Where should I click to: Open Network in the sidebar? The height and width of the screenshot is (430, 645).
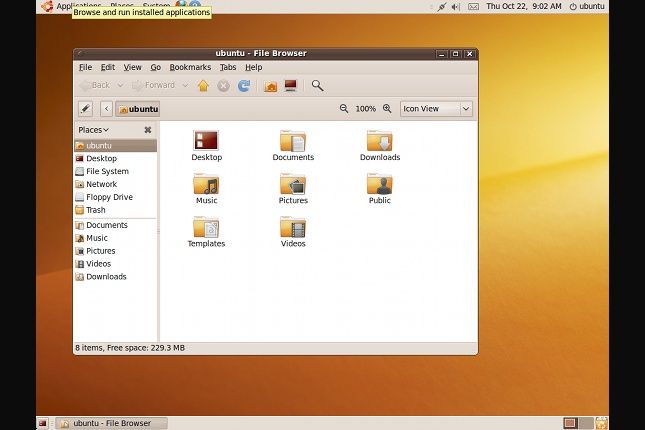pos(116,184)
